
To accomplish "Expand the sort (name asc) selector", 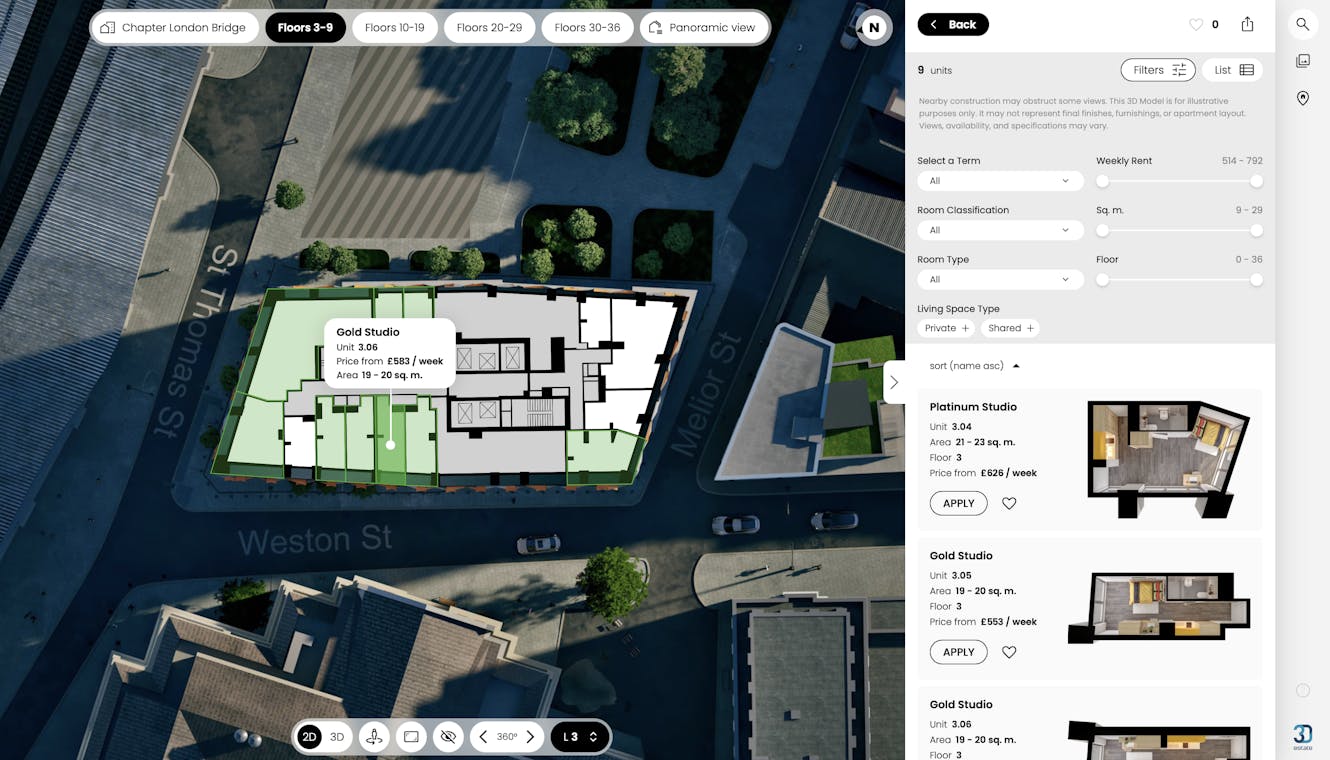I will tap(975, 366).
